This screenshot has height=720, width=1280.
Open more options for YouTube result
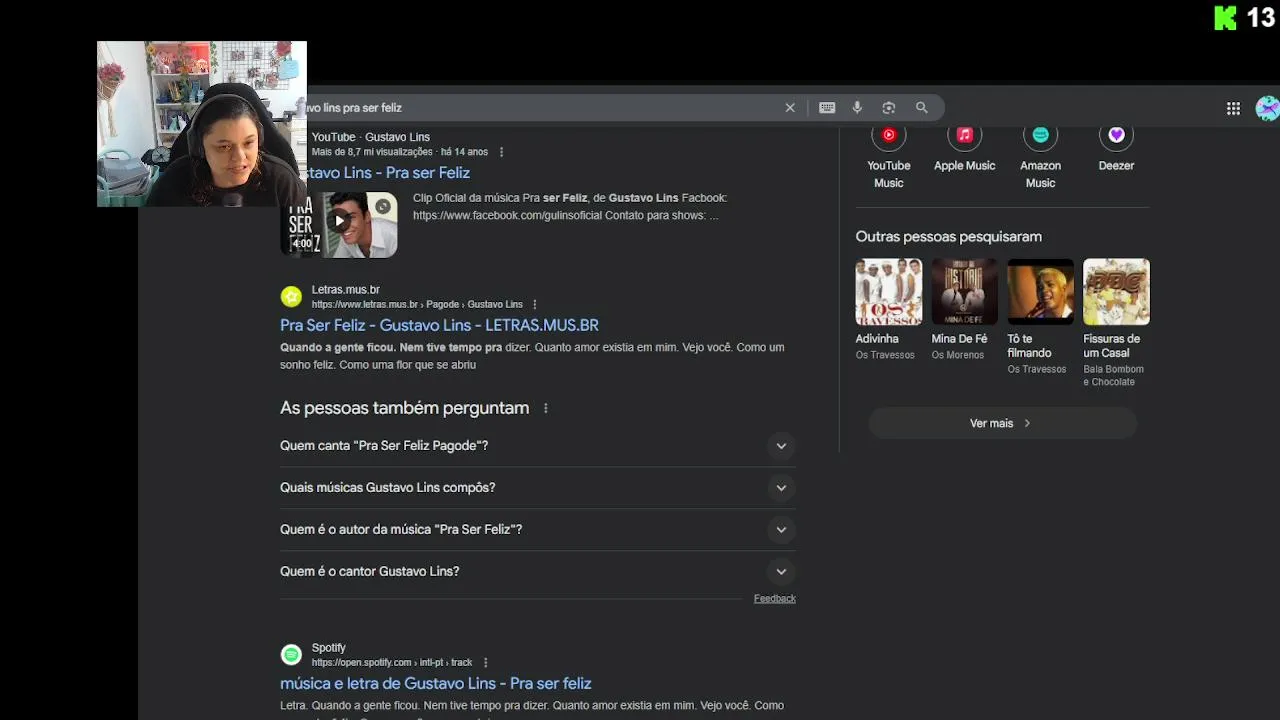[502, 152]
